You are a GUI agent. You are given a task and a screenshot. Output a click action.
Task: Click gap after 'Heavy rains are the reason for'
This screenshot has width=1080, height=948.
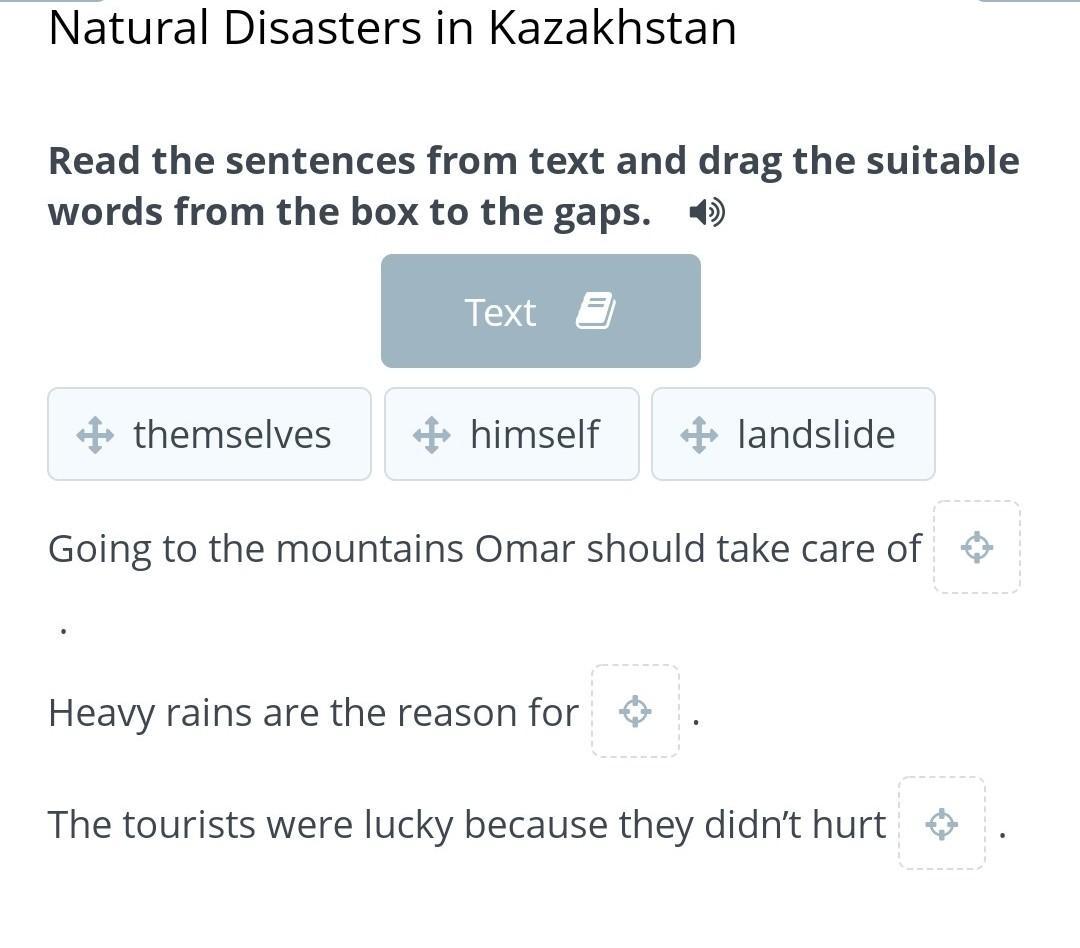tap(635, 711)
